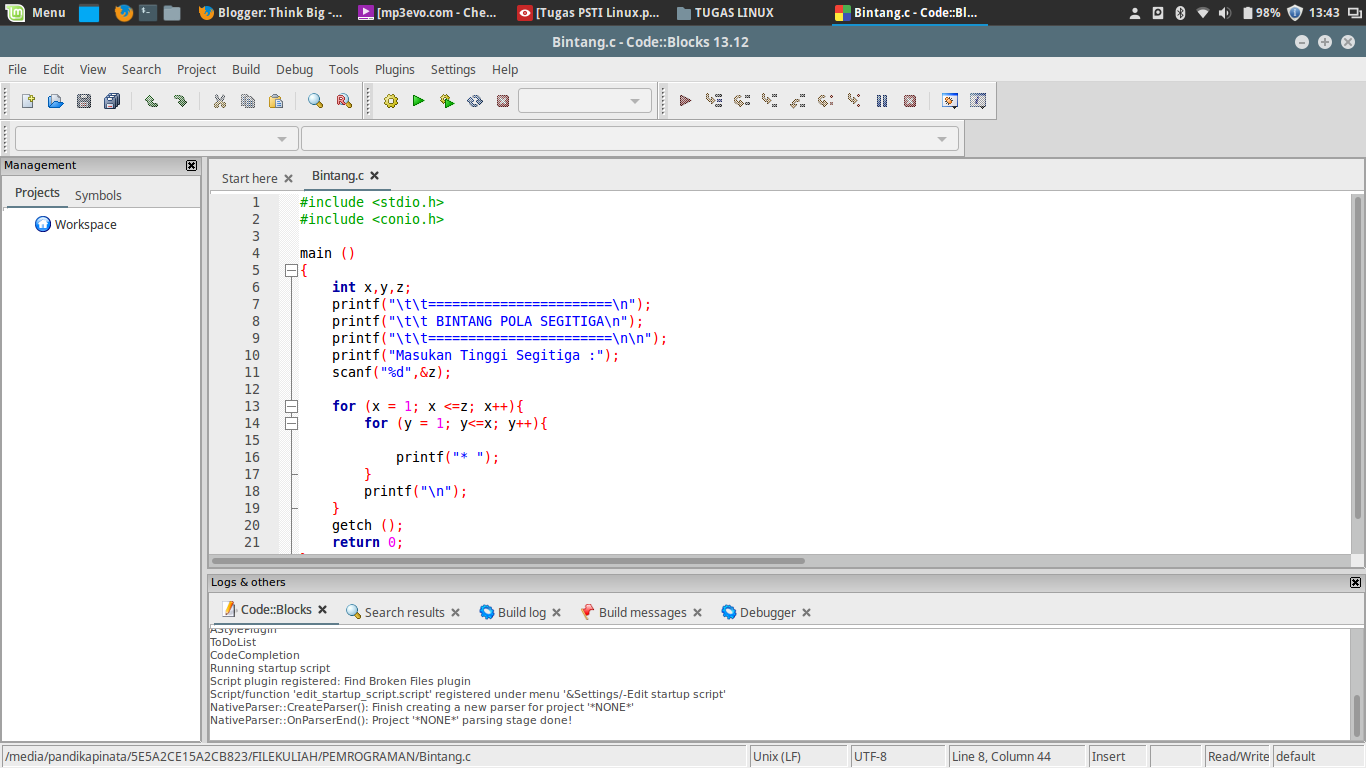Close the Management panel
Screen dimensions: 1366x768
[x=191, y=165]
